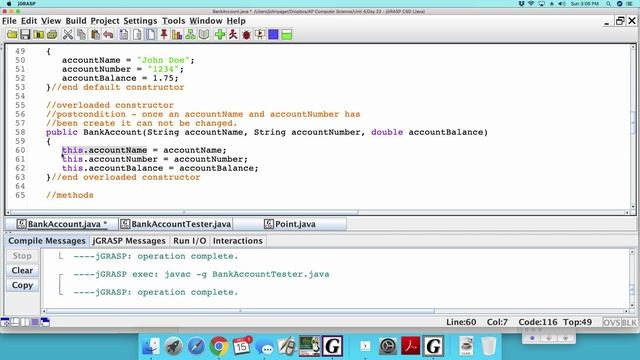Open the Edit menu
Screen dimensions: 640x360
tap(29, 21)
